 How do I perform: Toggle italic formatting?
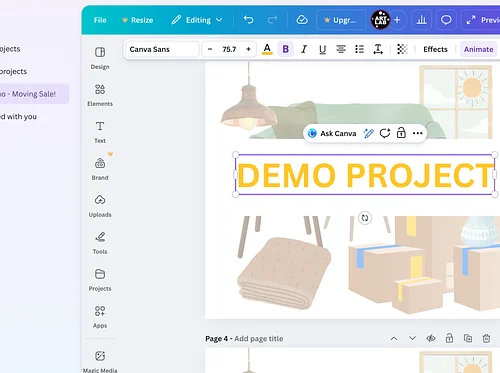coord(304,49)
